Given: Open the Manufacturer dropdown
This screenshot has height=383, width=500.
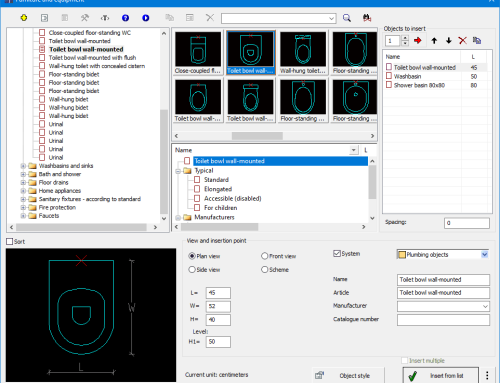Looking at the screenshot, I should [485, 306].
